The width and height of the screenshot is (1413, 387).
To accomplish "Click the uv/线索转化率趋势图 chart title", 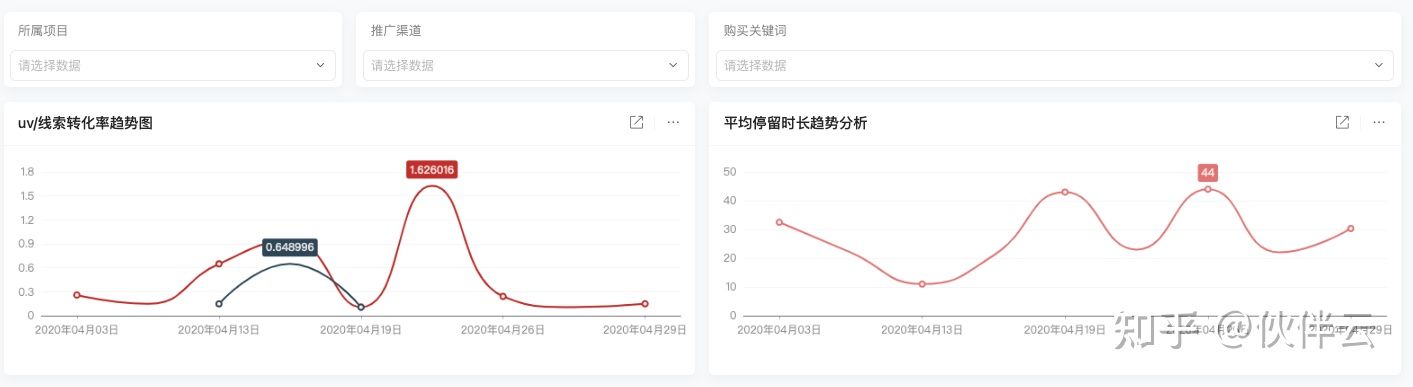I will (85, 123).
